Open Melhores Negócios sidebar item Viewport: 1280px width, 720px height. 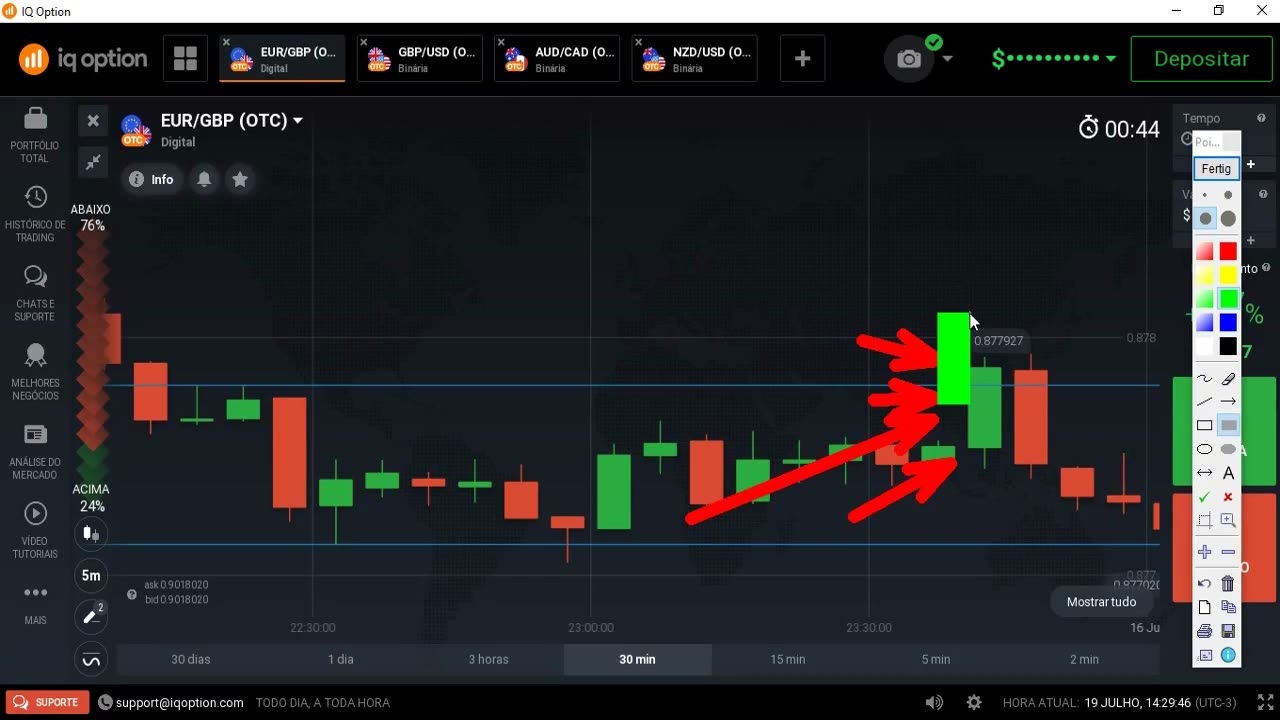point(35,372)
